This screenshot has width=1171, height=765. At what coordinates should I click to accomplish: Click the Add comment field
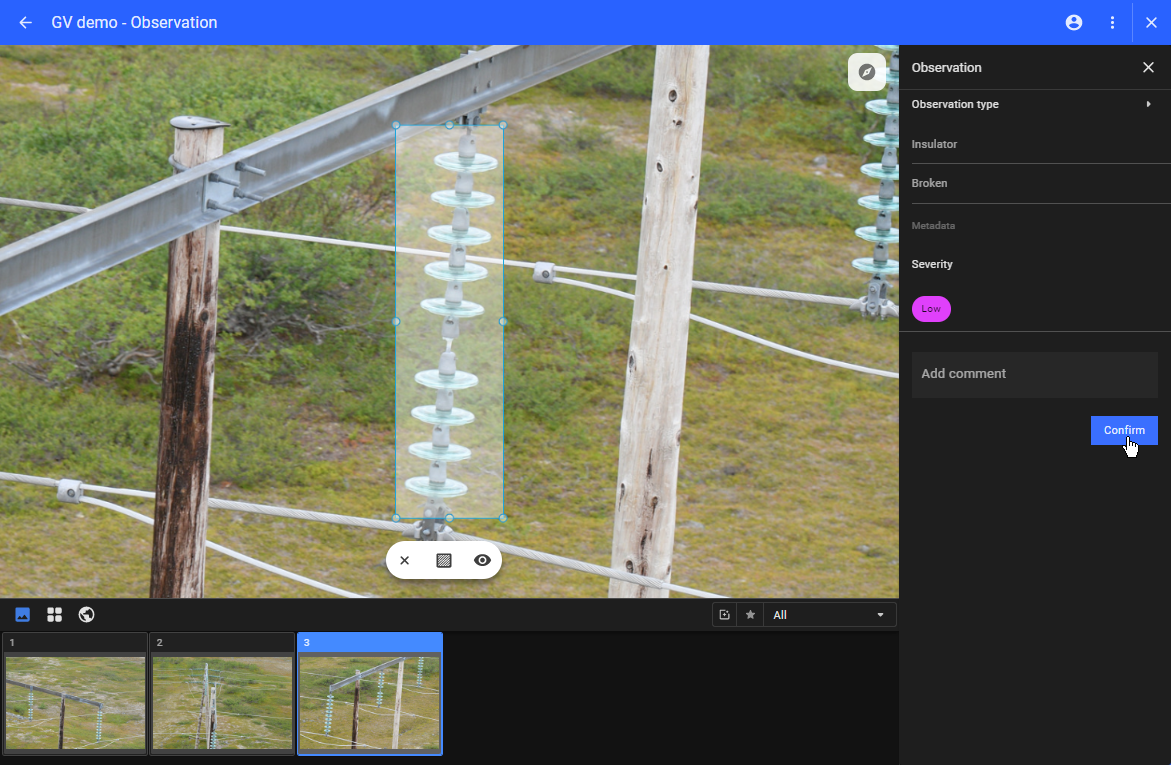[x=1034, y=374]
